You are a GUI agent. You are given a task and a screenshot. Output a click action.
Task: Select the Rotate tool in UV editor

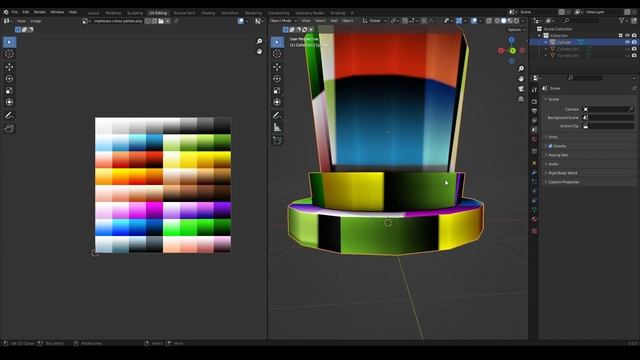coord(9,79)
